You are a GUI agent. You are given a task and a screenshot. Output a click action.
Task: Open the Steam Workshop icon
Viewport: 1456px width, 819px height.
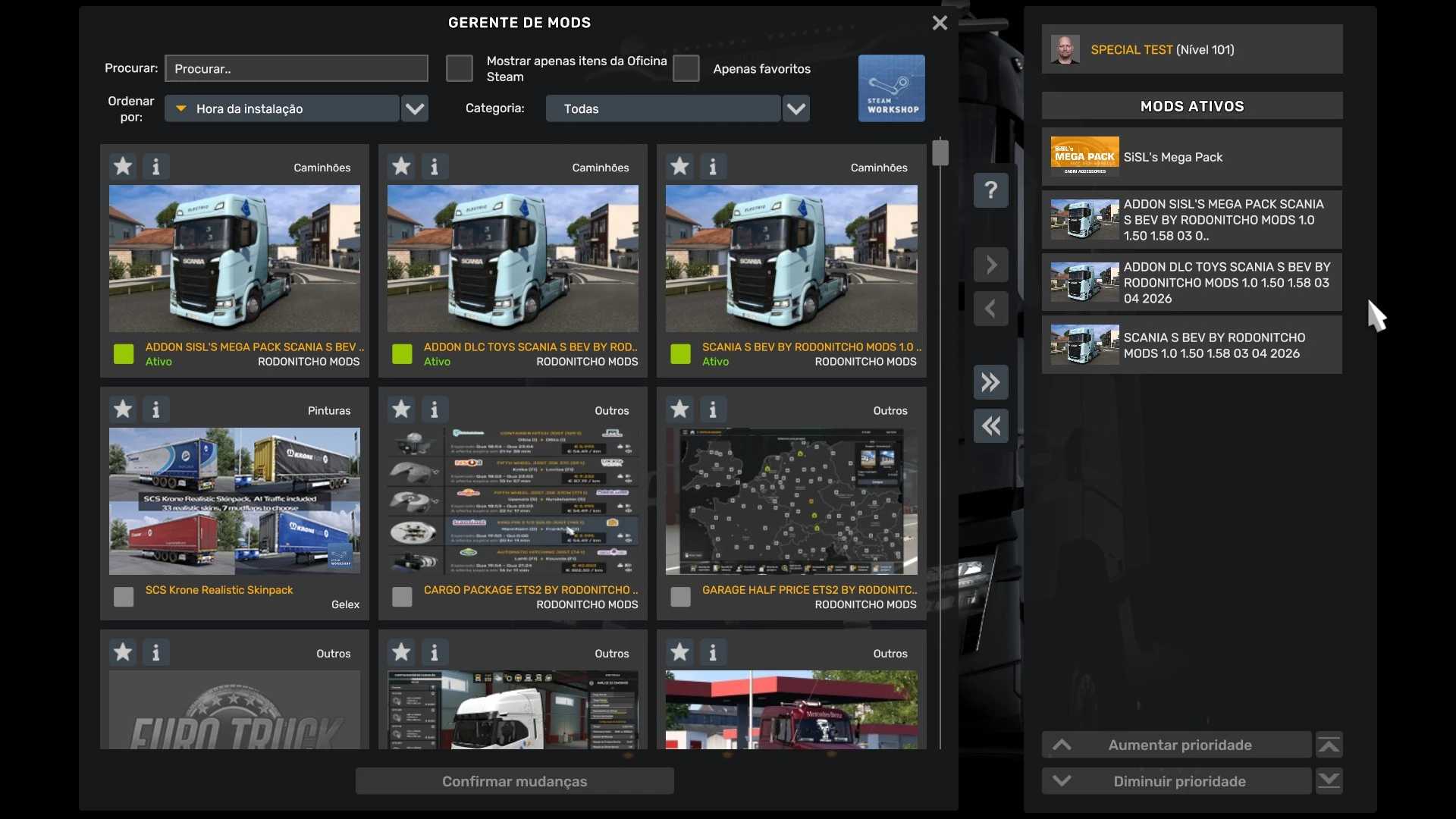[891, 88]
